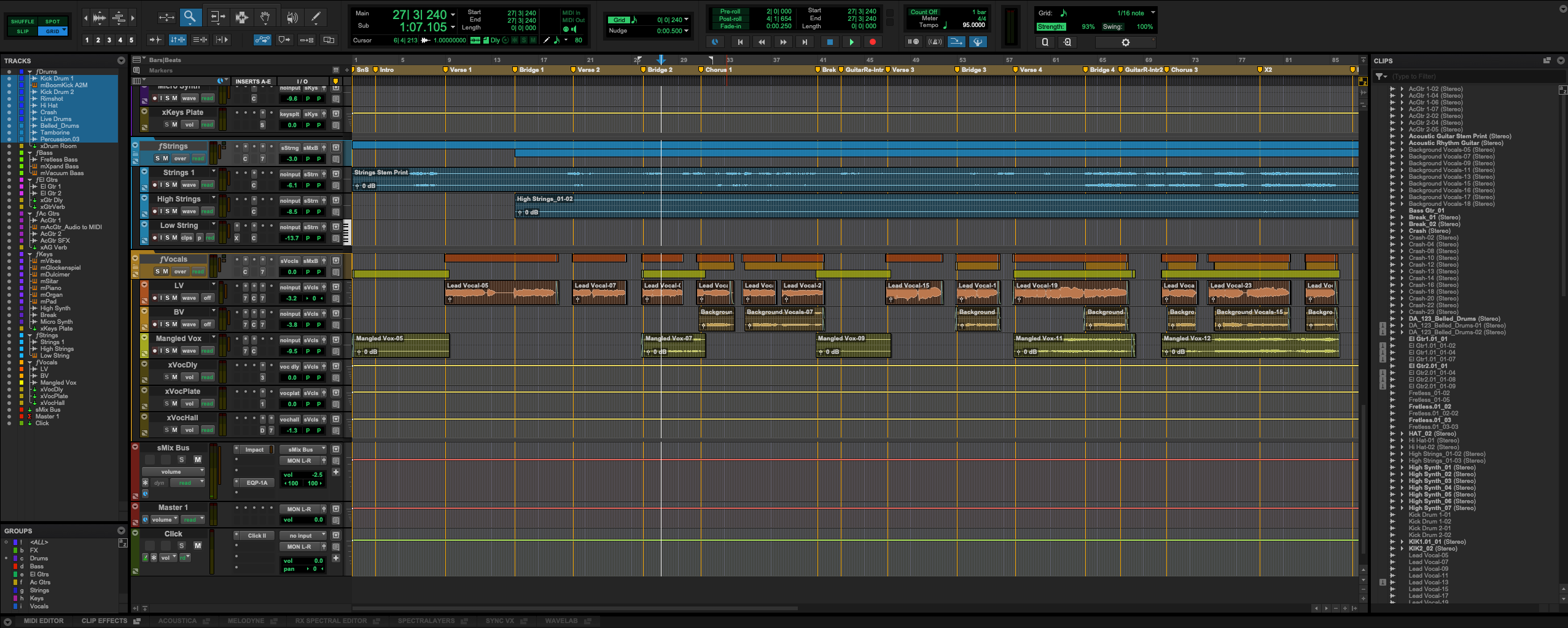Open the Clips list menu arrow
1568x628 pixels.
tap(1561, 61)
